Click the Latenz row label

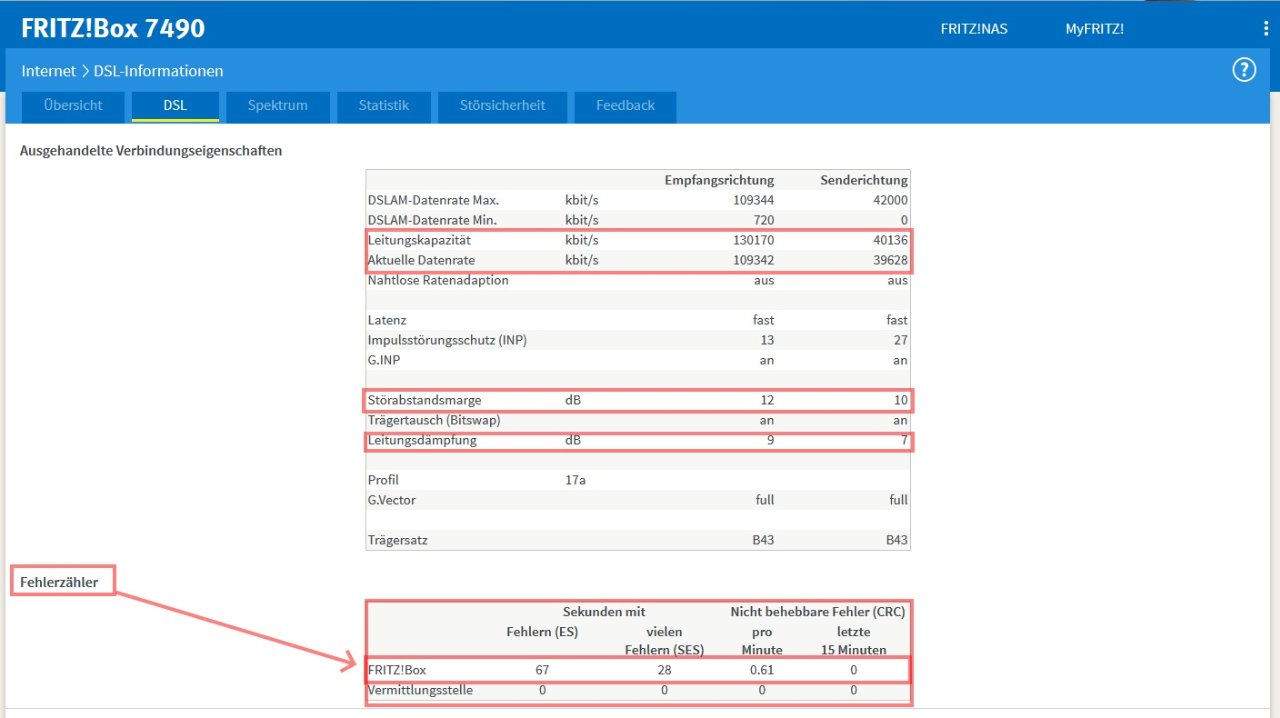(387, 320)
